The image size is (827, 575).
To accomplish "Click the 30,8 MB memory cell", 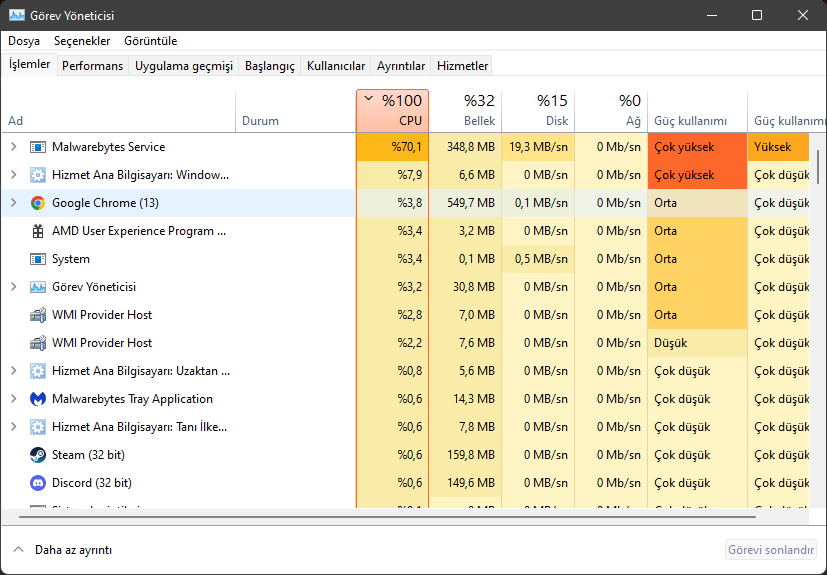I will coord(465,287).
